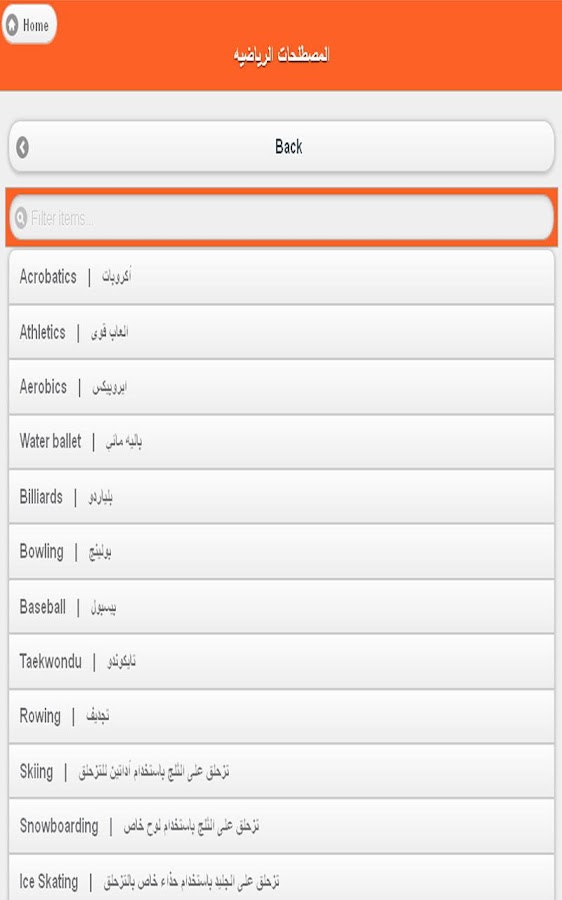The width and height of the screenshot is (562, 900).
Task: Click the Arabic translation next to Skiing
Action: [154, 771]
